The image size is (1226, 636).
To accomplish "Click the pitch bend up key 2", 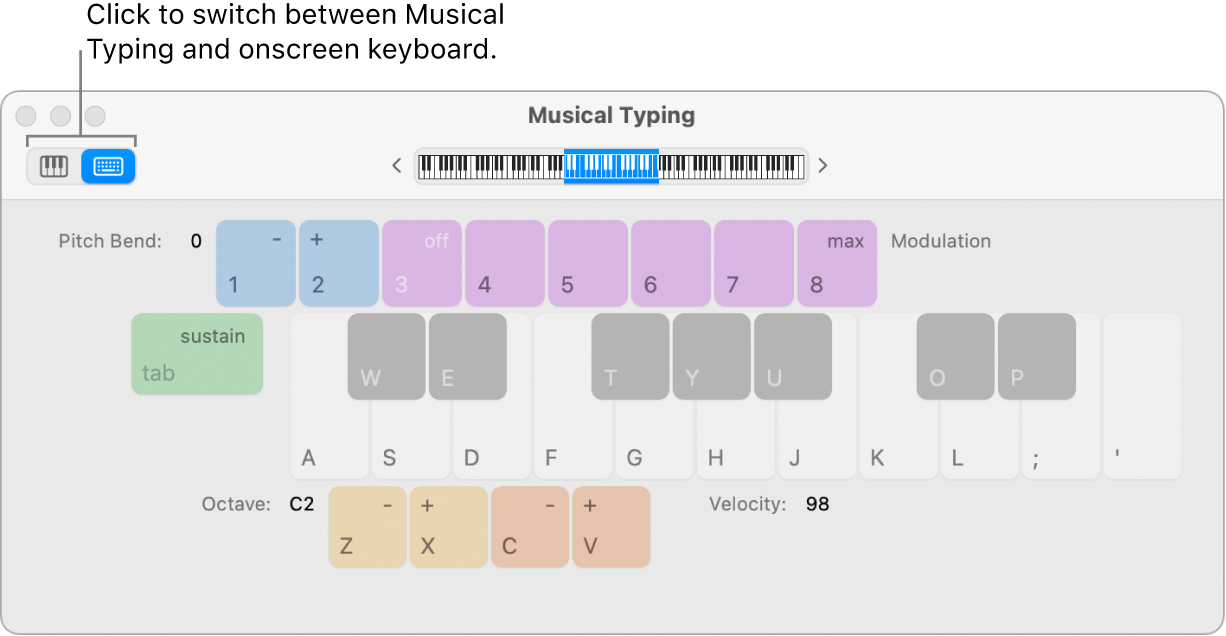I will tap(338, 263).
